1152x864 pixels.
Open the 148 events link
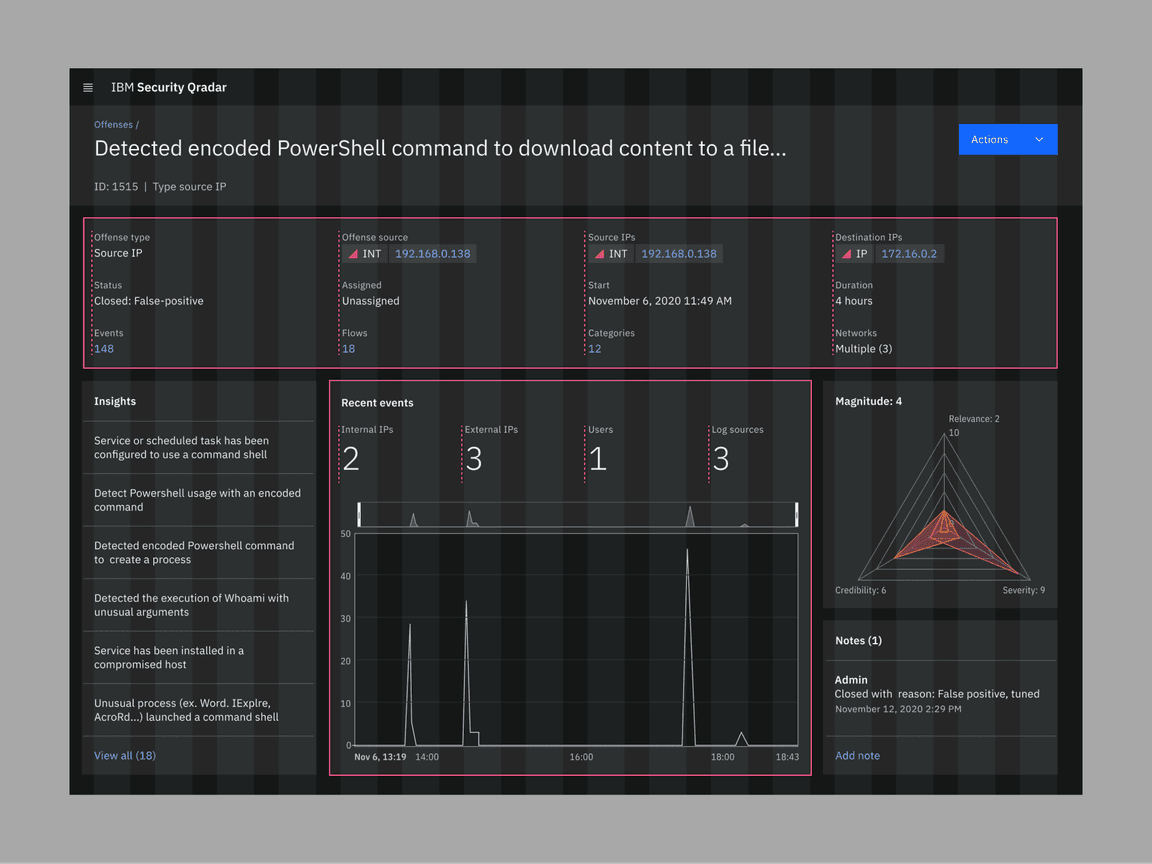click(x=104, y=349)
